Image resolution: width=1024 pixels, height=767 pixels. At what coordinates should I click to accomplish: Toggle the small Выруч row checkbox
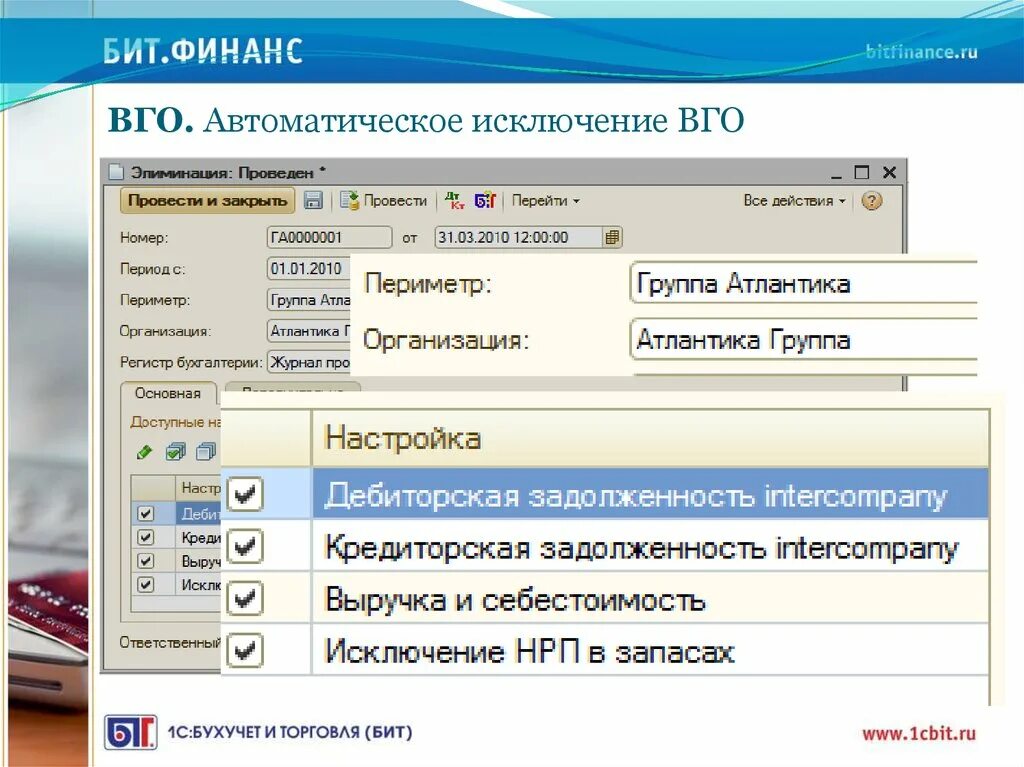tap(146, 561)
